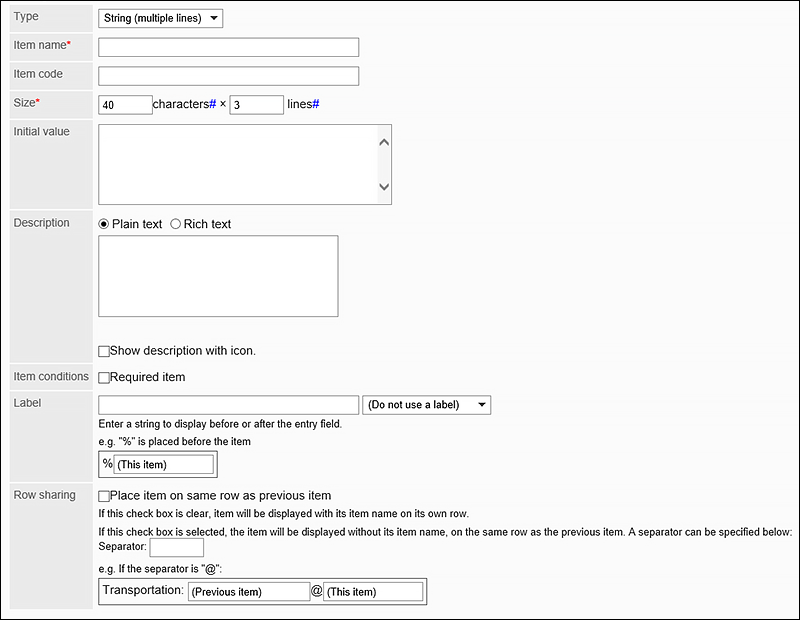Click the lines count input field
Image resolution: width=800 pixels, height=620 pixels.
click(256, 105)
